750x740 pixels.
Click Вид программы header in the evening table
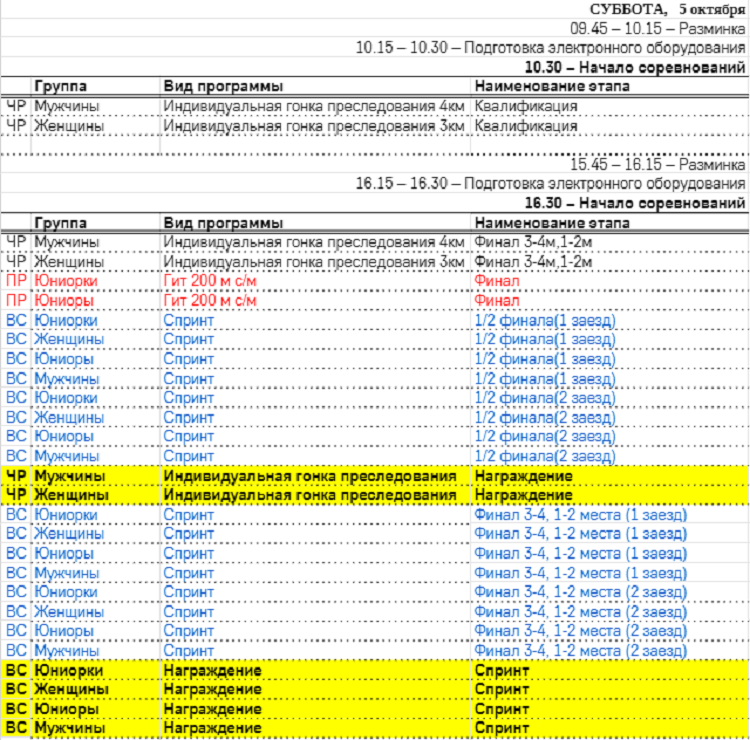coord(223,223)
